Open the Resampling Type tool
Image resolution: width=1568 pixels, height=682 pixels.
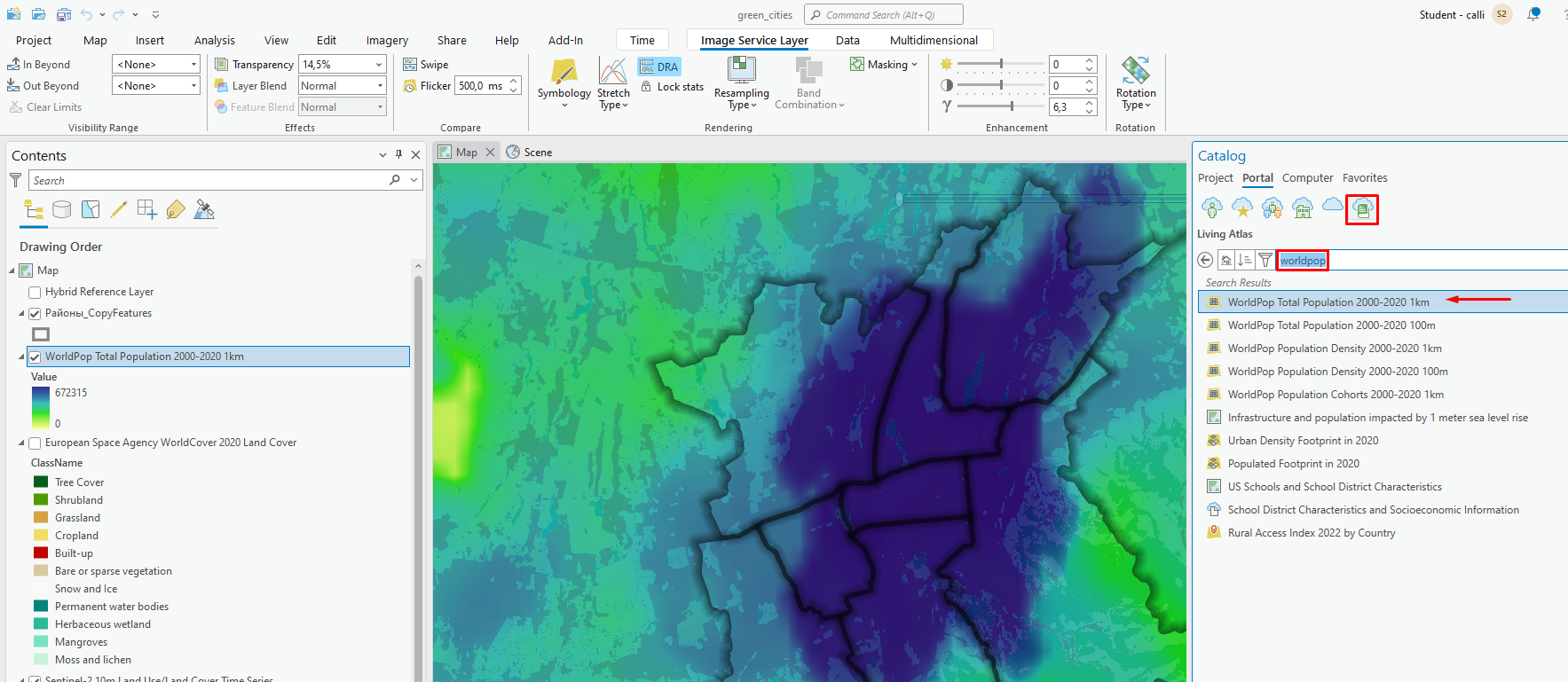(x=741, y=84)
